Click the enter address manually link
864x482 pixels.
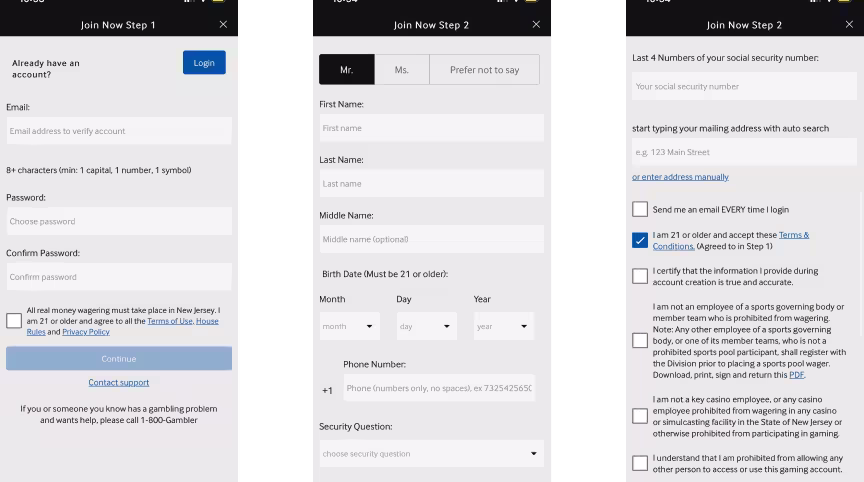point(680,177)
